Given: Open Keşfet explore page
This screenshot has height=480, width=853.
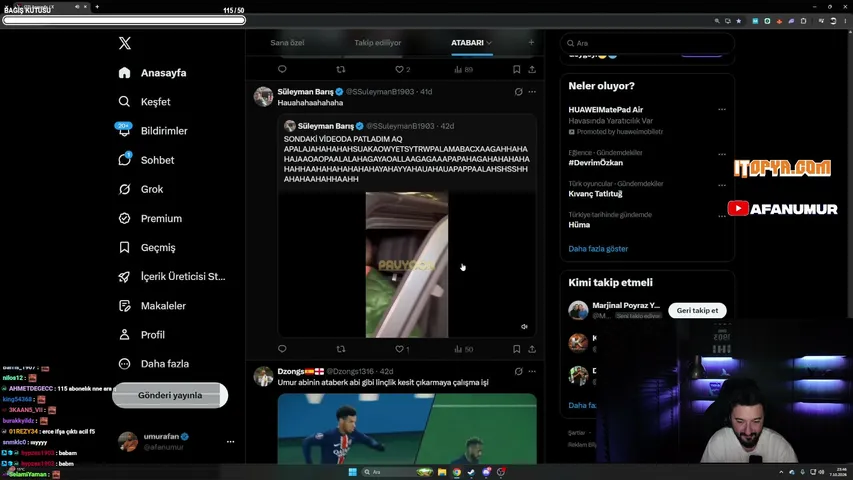Looking at the screenshot, I should tap(144, 102).
